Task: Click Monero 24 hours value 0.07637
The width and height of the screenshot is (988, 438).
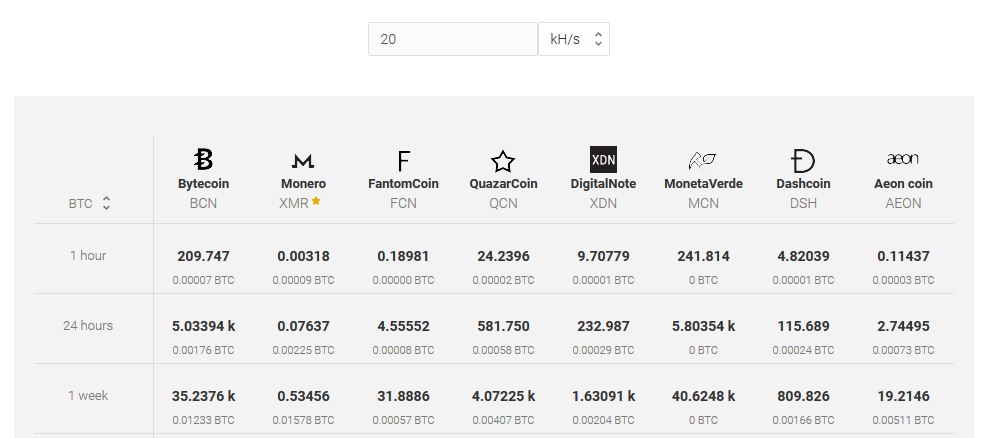Action: click(303, 326)
